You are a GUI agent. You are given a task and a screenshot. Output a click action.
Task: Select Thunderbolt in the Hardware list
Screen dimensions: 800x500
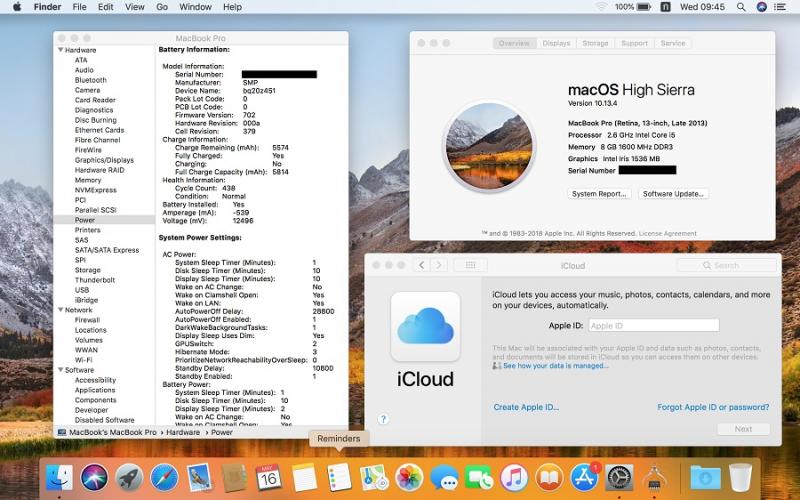95,280
